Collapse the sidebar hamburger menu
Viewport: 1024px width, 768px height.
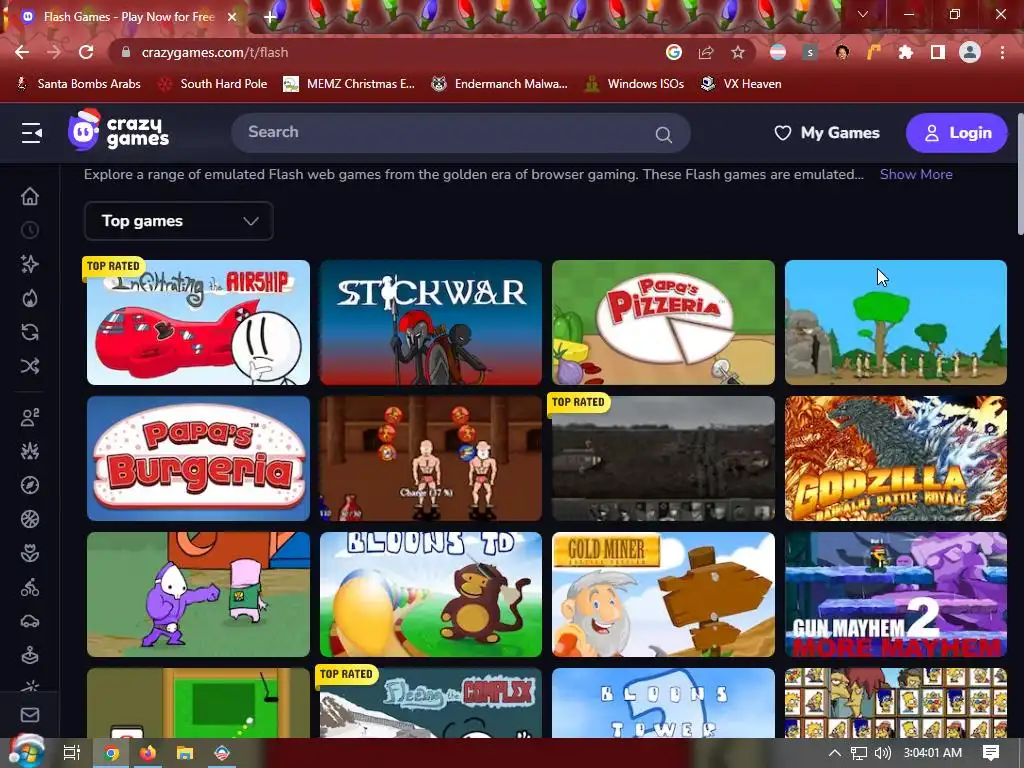[x=31, y=133]
